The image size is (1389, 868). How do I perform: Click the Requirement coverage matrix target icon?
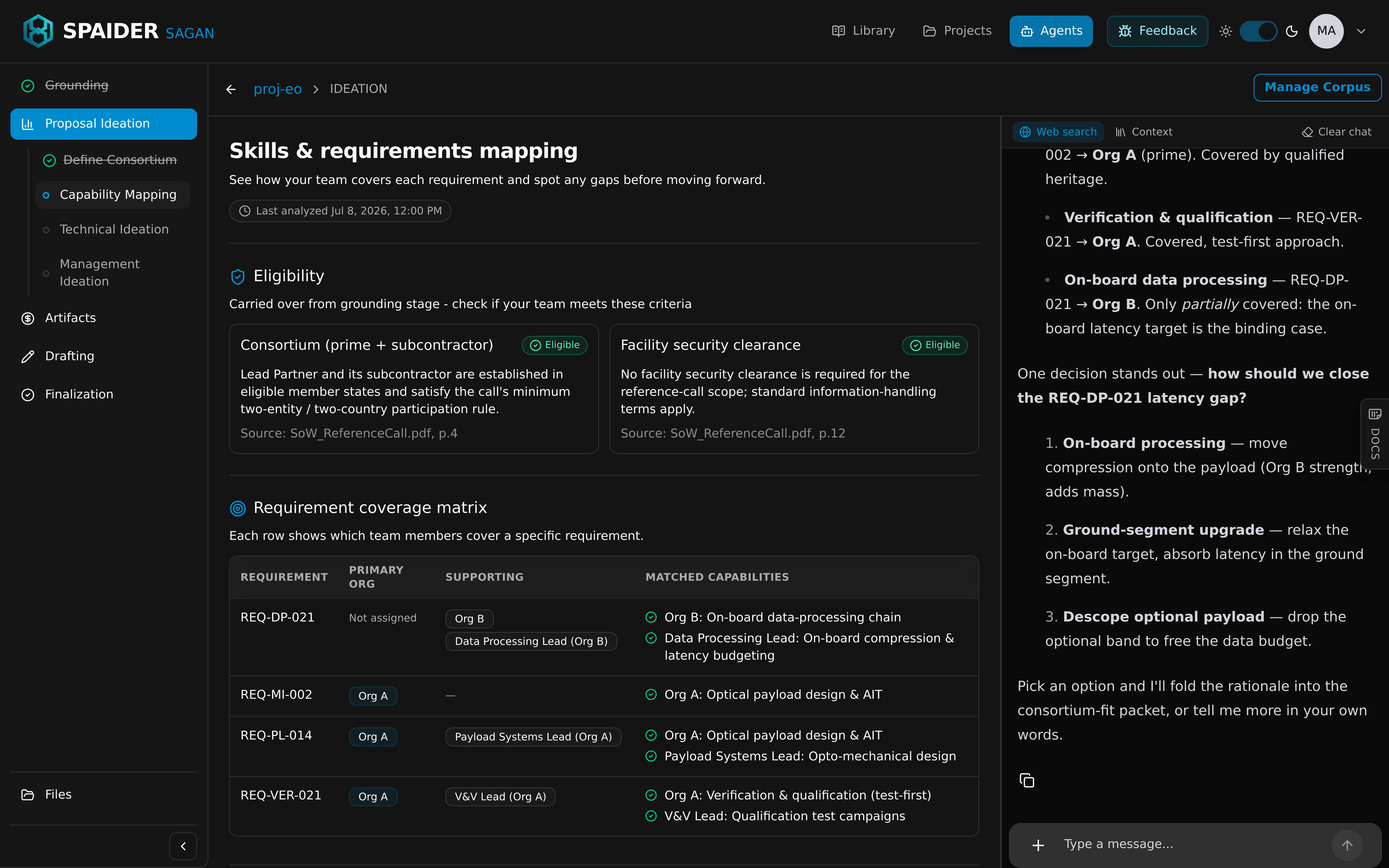click(x=238, y=508)
